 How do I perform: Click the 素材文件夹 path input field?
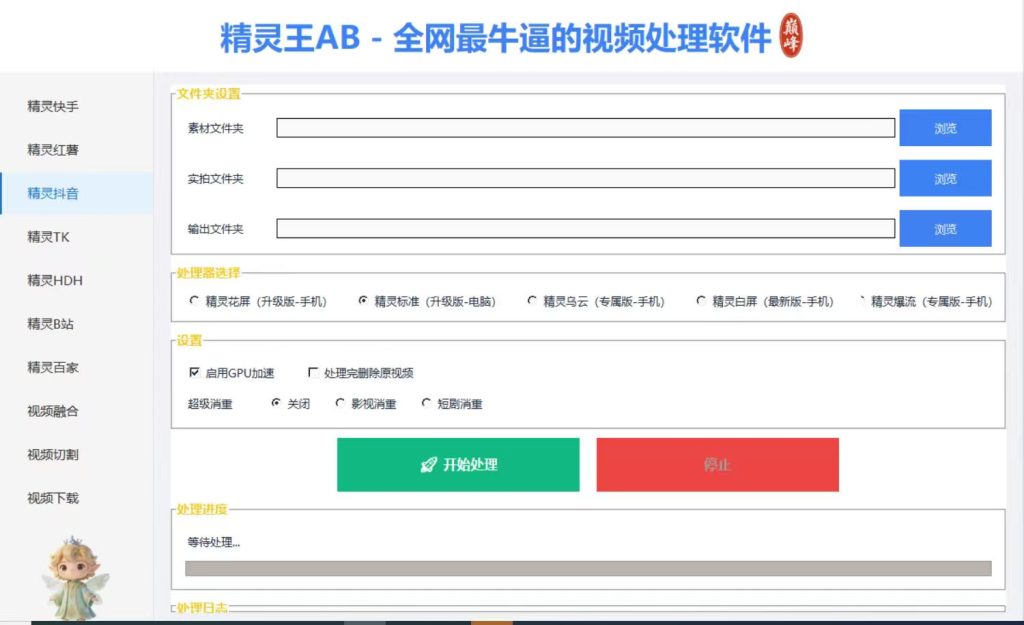point(585,128)
